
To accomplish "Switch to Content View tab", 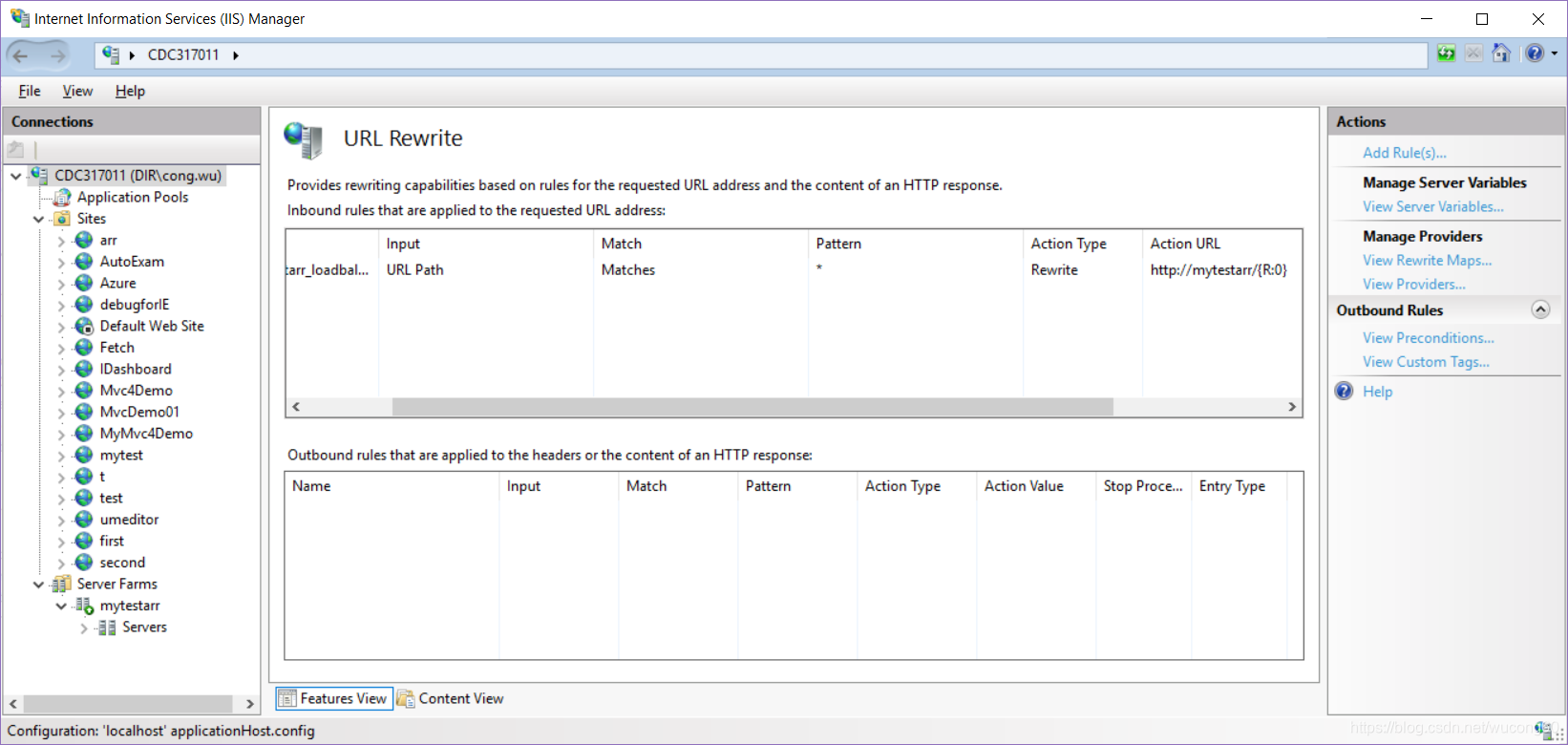I will coord(450,698).
